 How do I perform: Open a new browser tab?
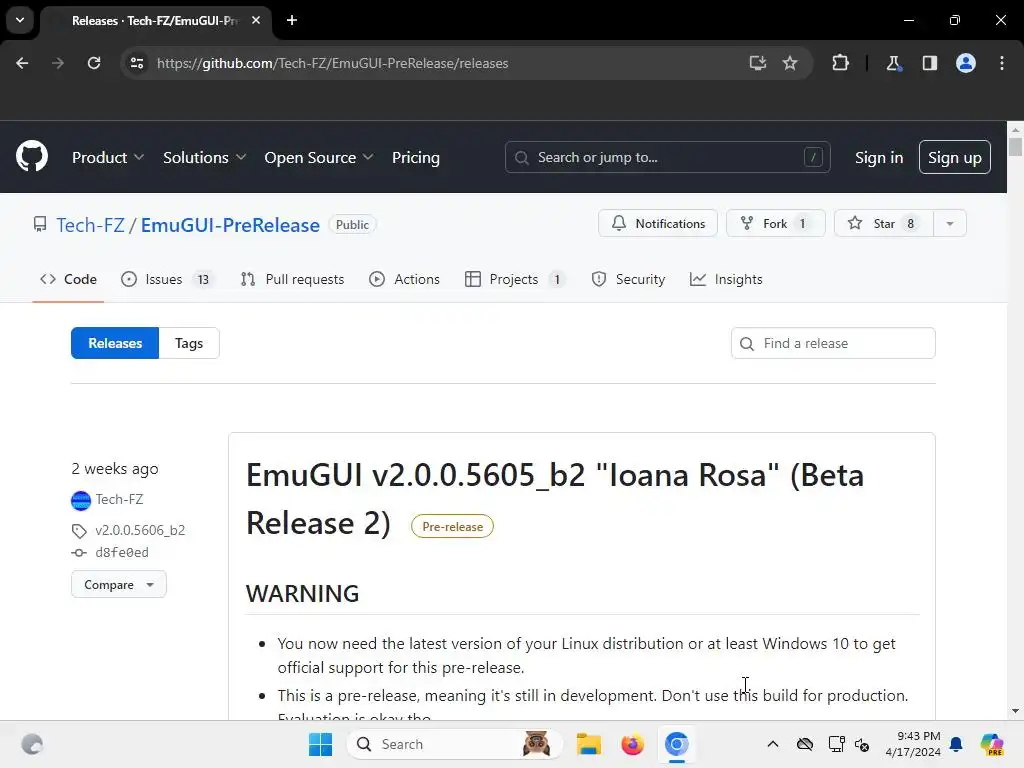click(292, 20)
